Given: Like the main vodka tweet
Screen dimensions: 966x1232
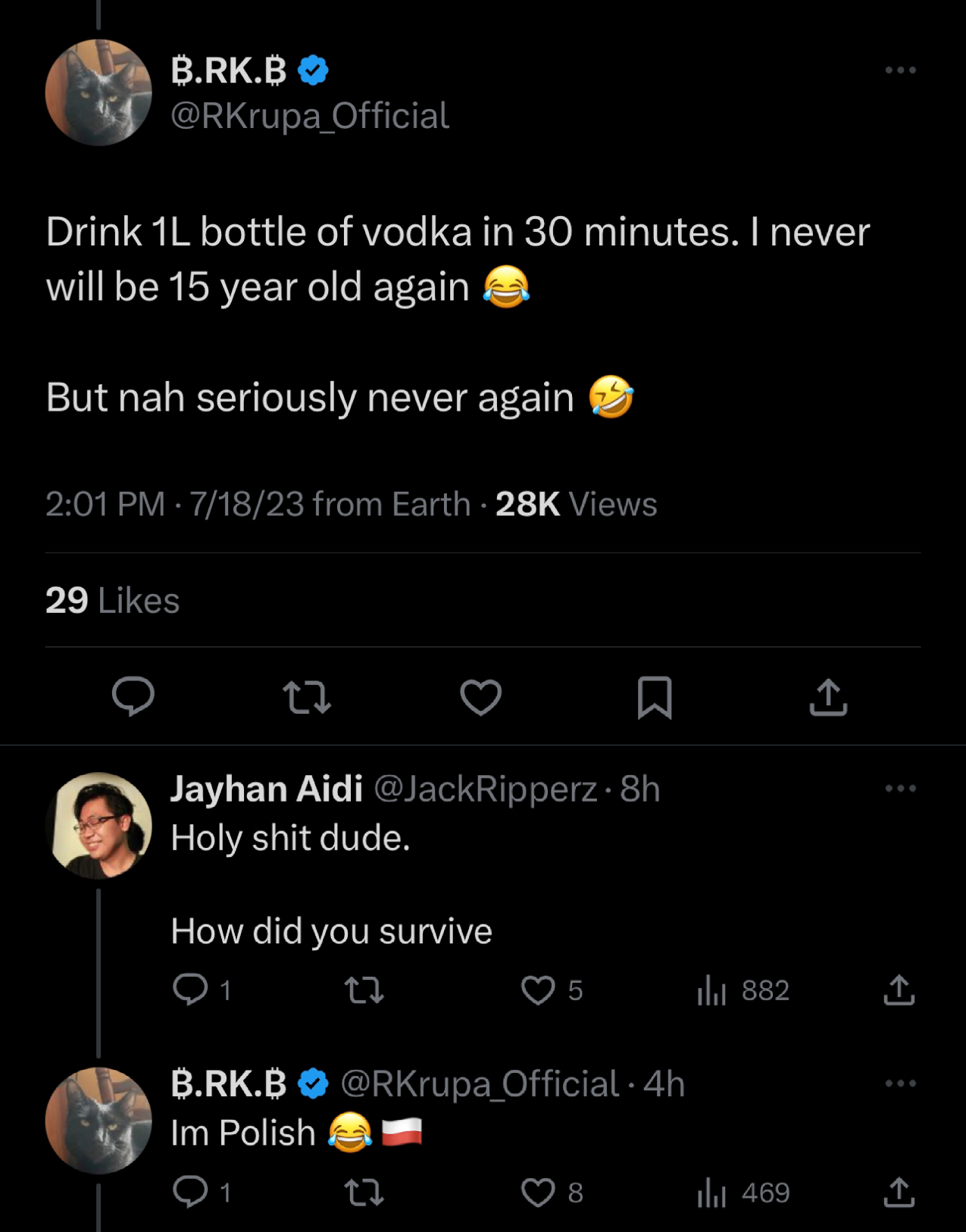Looking at the screenshot, I should coord(481,697).
